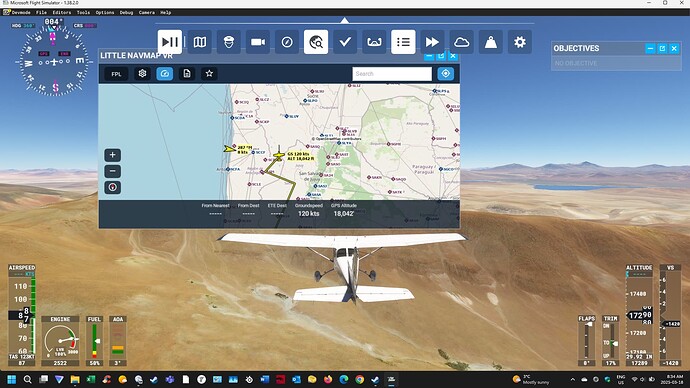Click the Active Pause toolbar button
Screen dimensions: 690x388
pyautogui.click(x=170, y=42)
